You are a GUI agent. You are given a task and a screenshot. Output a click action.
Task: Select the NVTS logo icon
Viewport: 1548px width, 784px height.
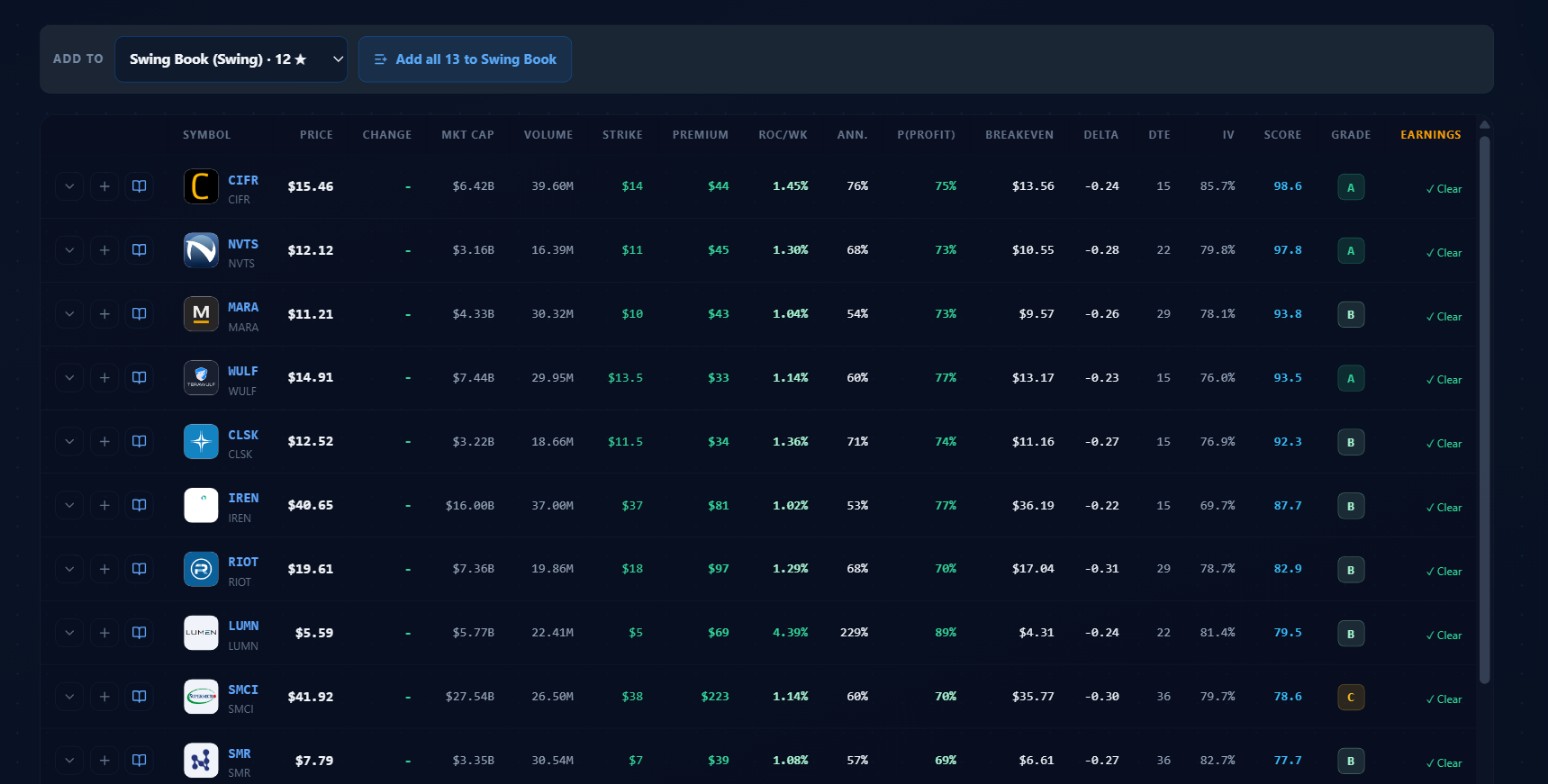coord(201,250)
